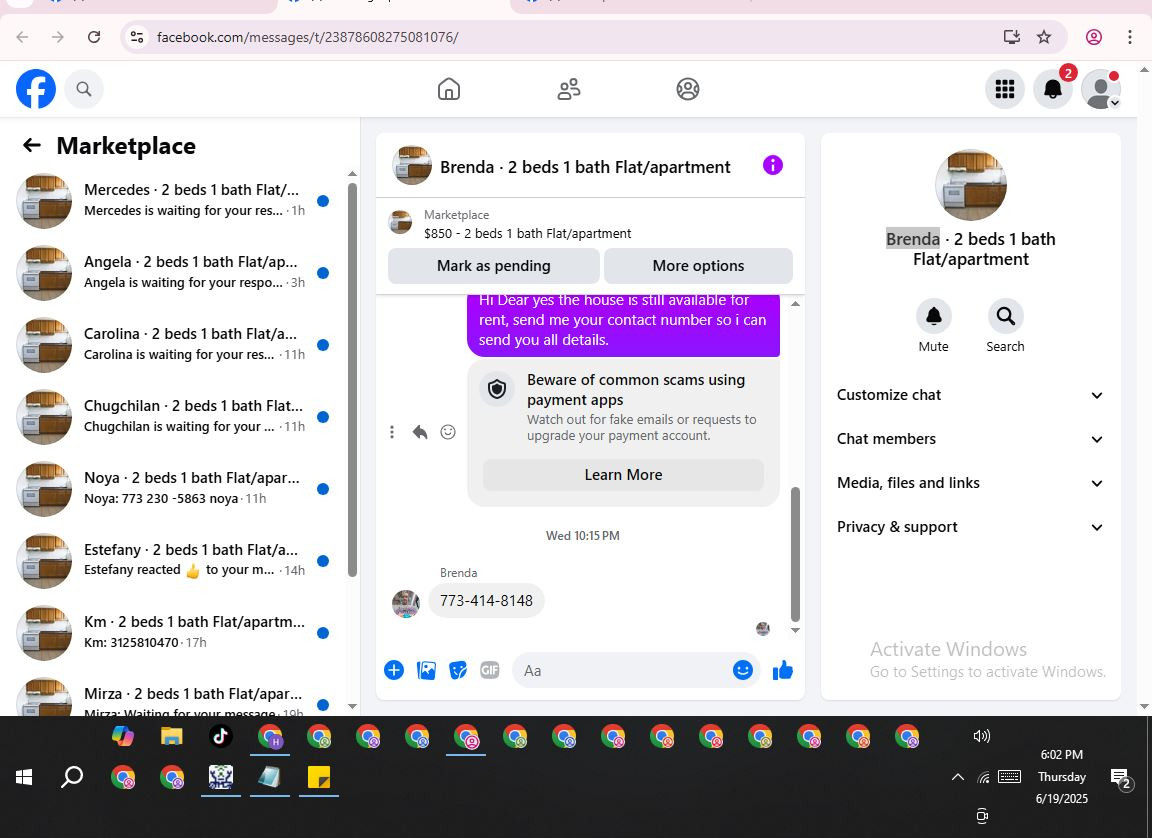The height and width of the screenshot is (838, 1152).
Task: Attach a photo with image icon
Action: point(426,670)
